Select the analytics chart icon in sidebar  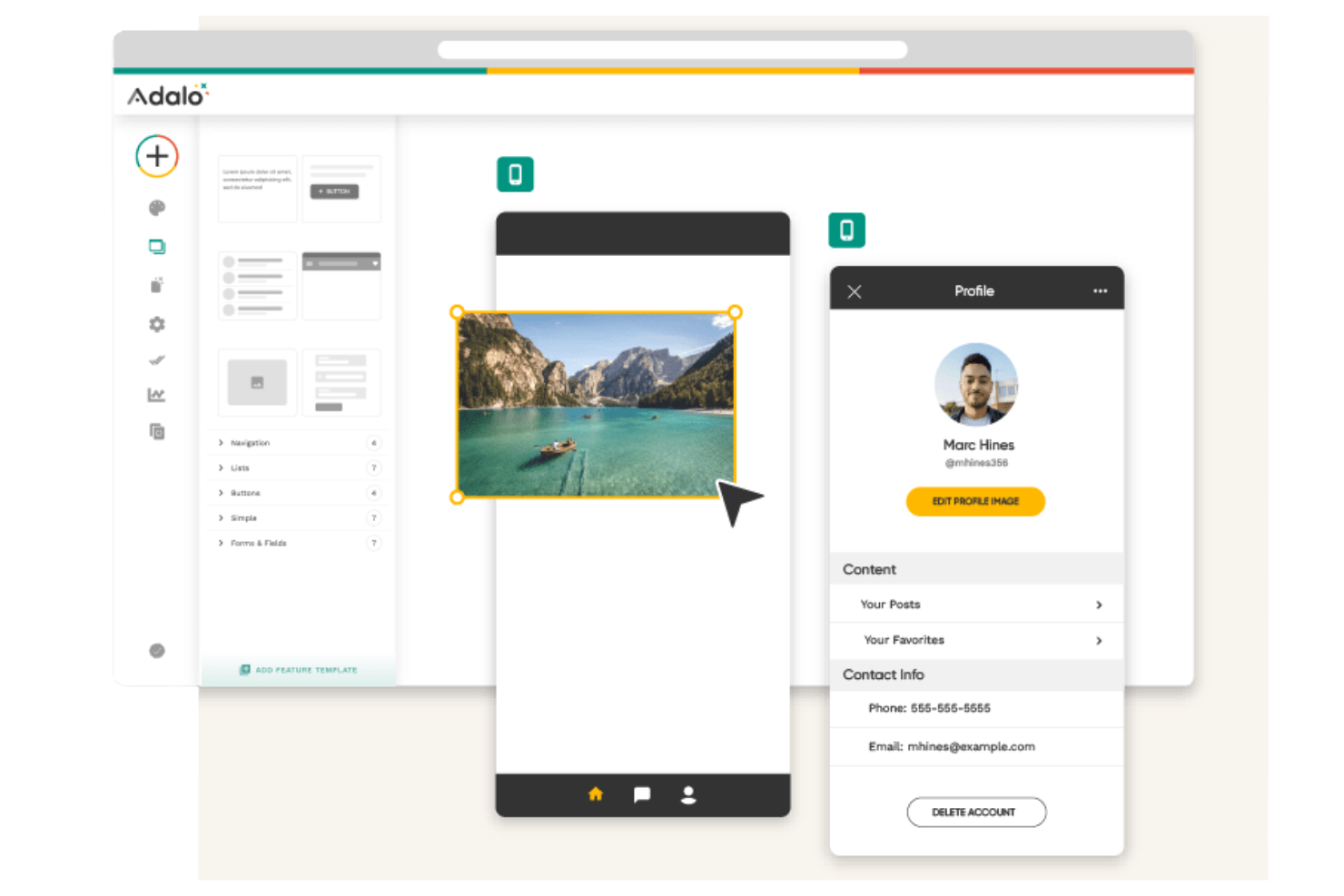[156, 395]
